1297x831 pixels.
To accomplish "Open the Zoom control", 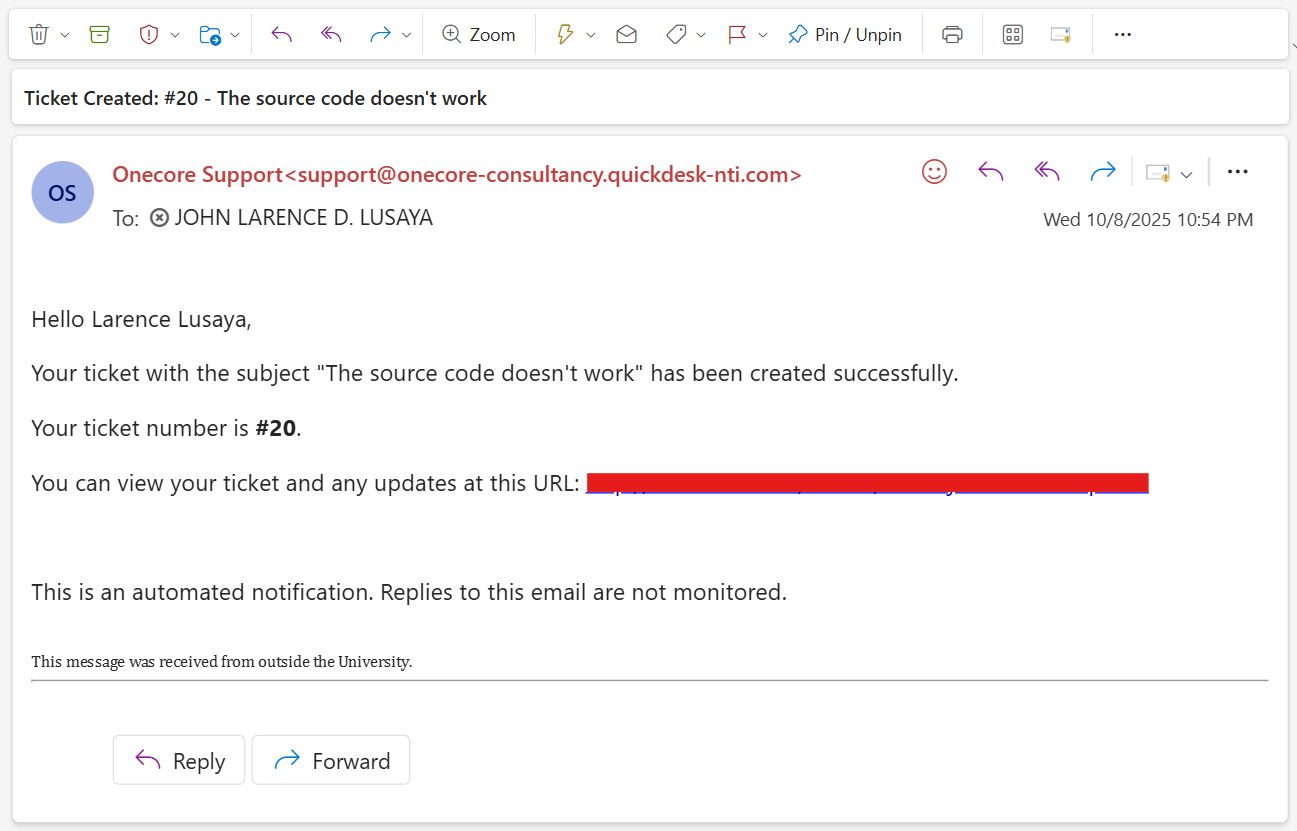I will [478, 33].
